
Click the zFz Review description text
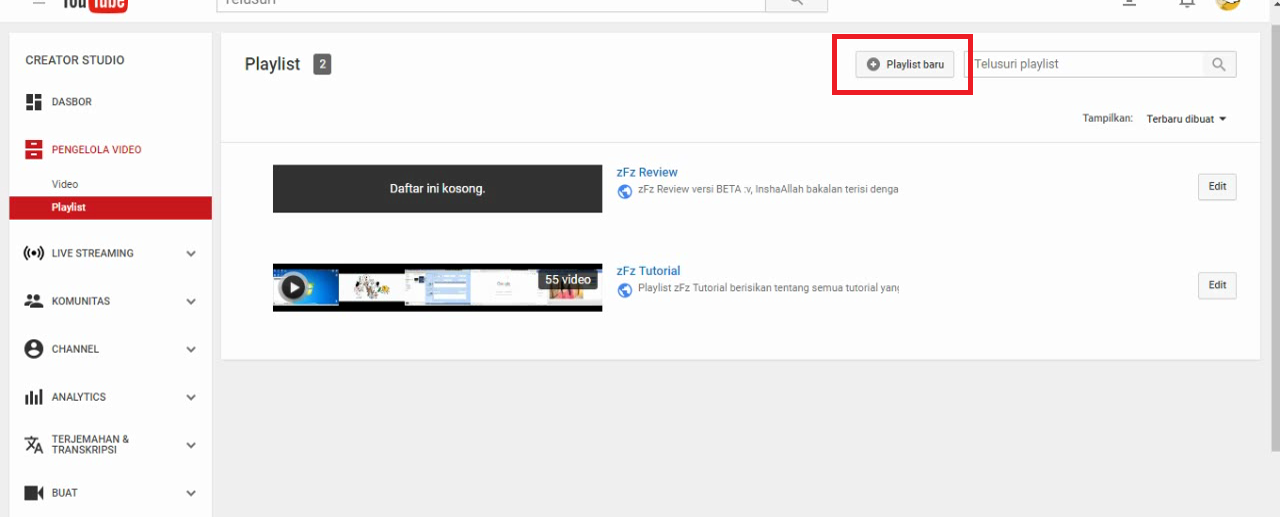768,189
